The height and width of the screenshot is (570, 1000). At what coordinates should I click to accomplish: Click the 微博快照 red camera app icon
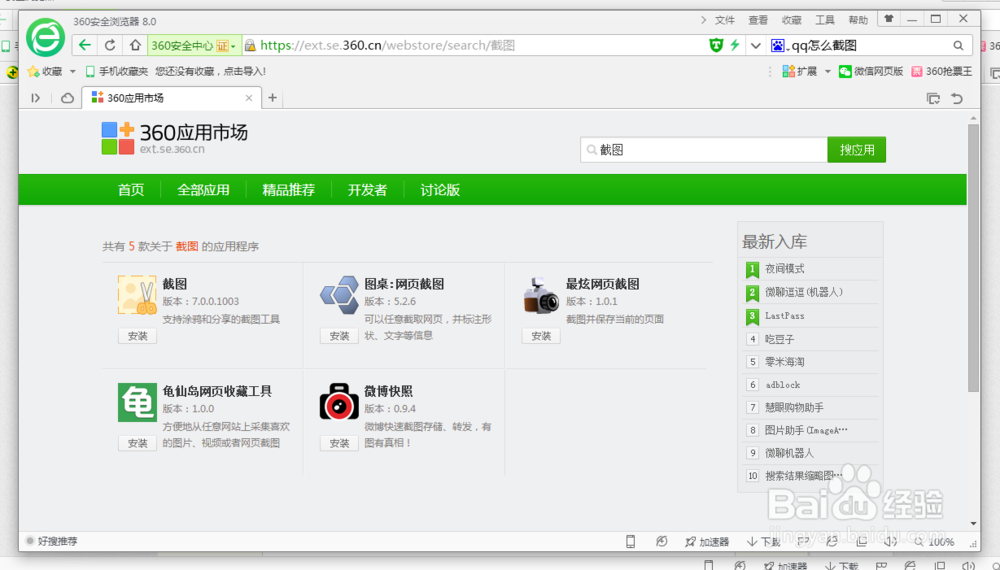(339, 402)
